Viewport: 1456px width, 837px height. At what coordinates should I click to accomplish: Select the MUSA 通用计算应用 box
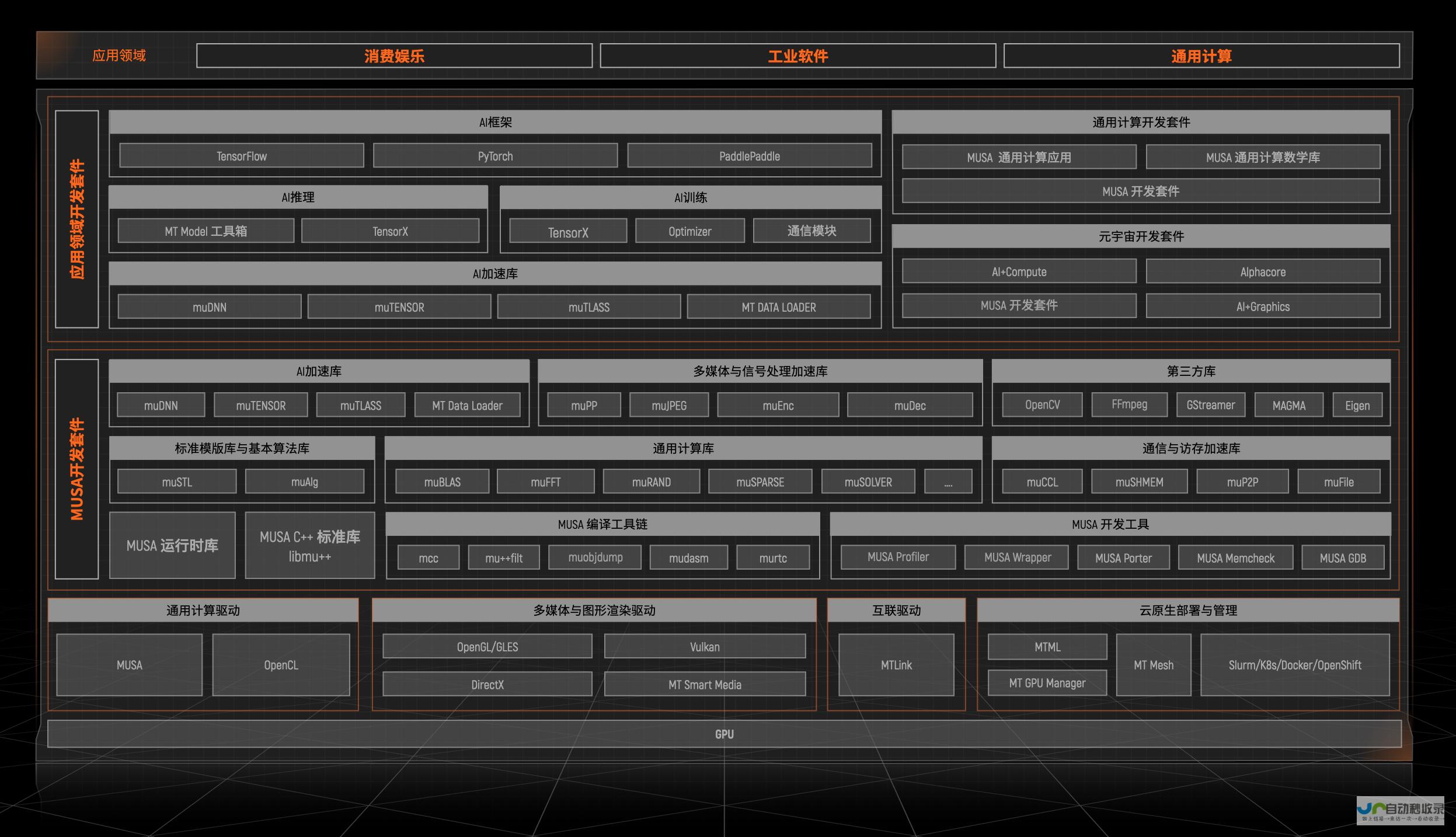[1019, 157]
